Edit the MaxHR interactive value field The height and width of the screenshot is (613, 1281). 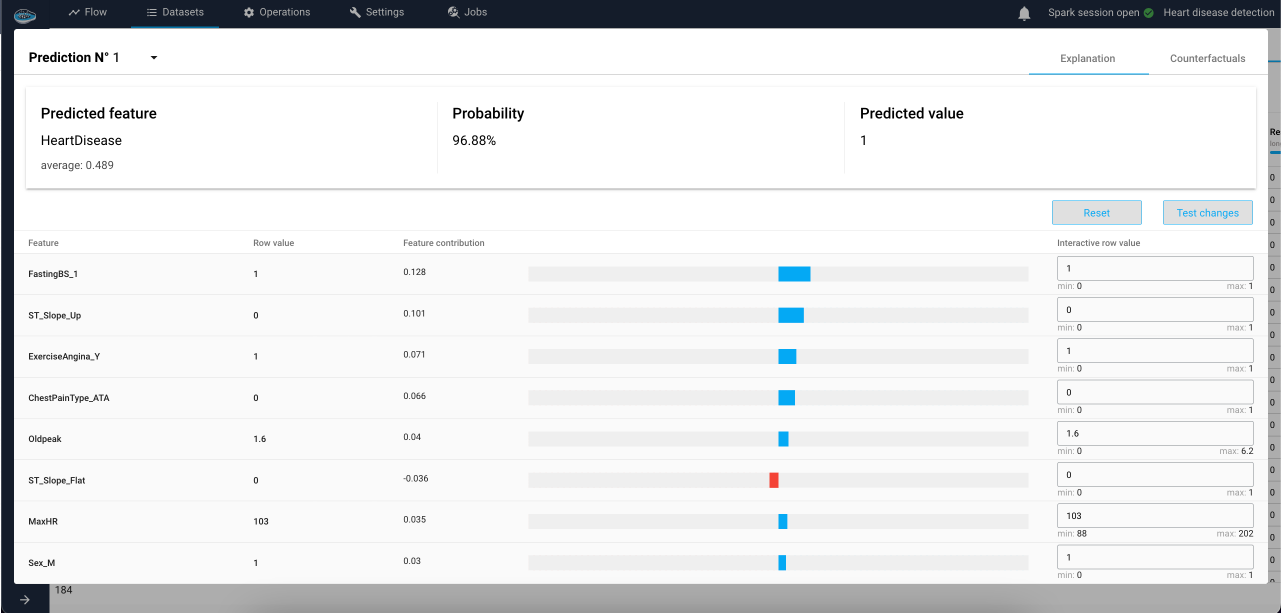pyautogui.click(x=1155, y=516)
